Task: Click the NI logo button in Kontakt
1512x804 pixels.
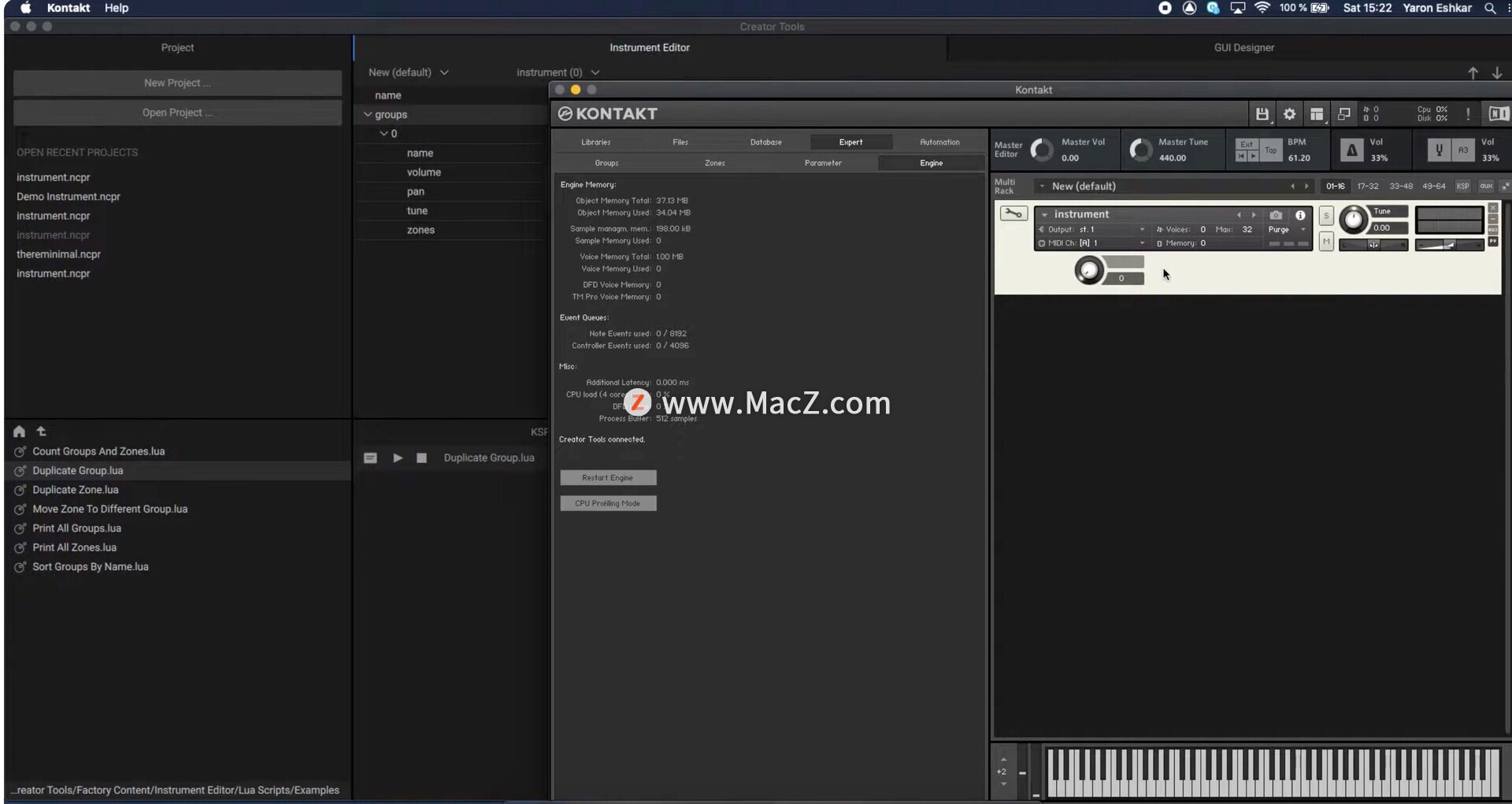Action: (x=1498, y=114)
